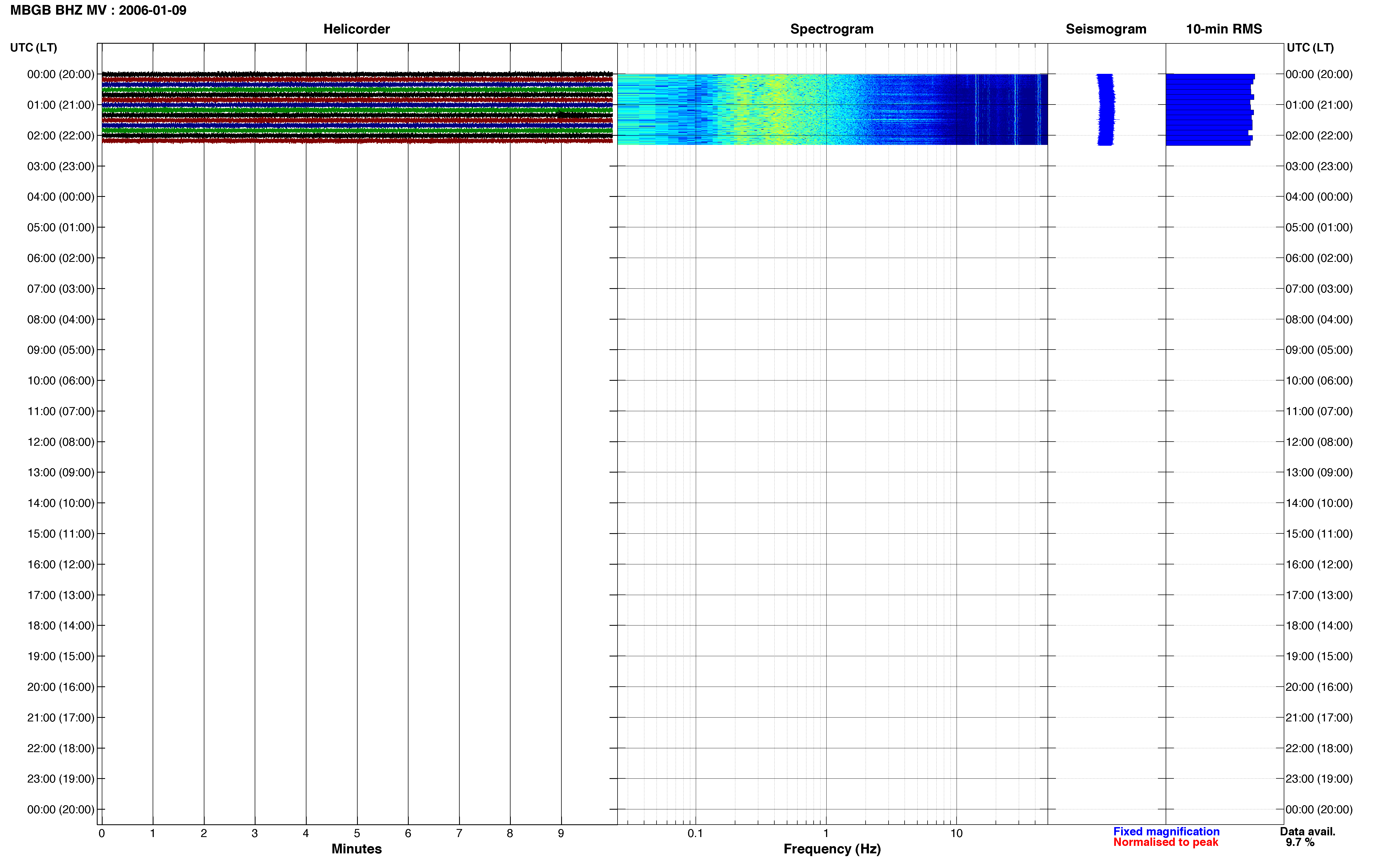
Task: Click the 5 tick label on Minutes axis
Action: (x=357, y=833)
